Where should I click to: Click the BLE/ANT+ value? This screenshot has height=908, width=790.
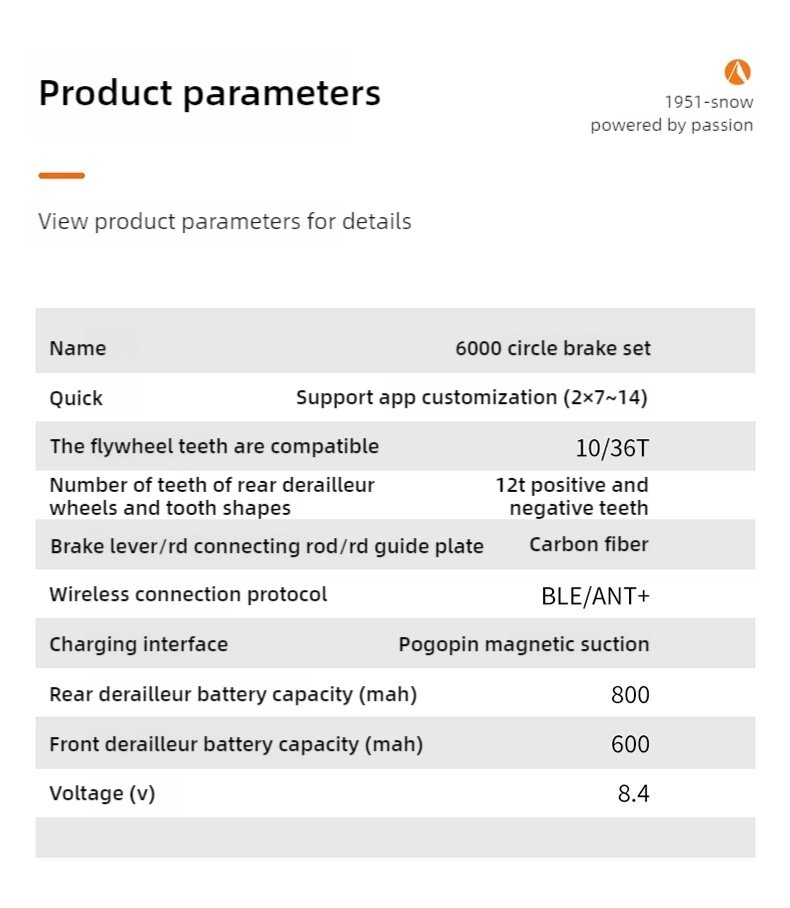point(595,596)
